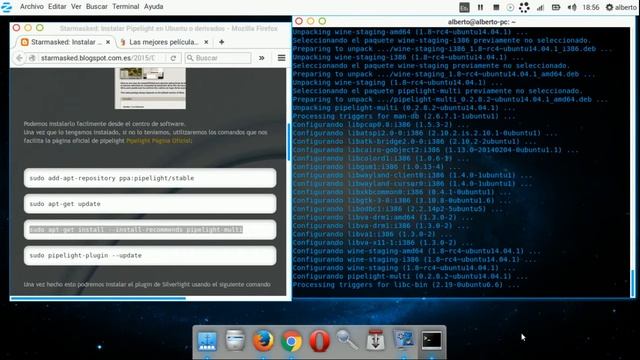Open the Firefox hamburger menu
Screen dimensions: 640x360
pos(281,58)
